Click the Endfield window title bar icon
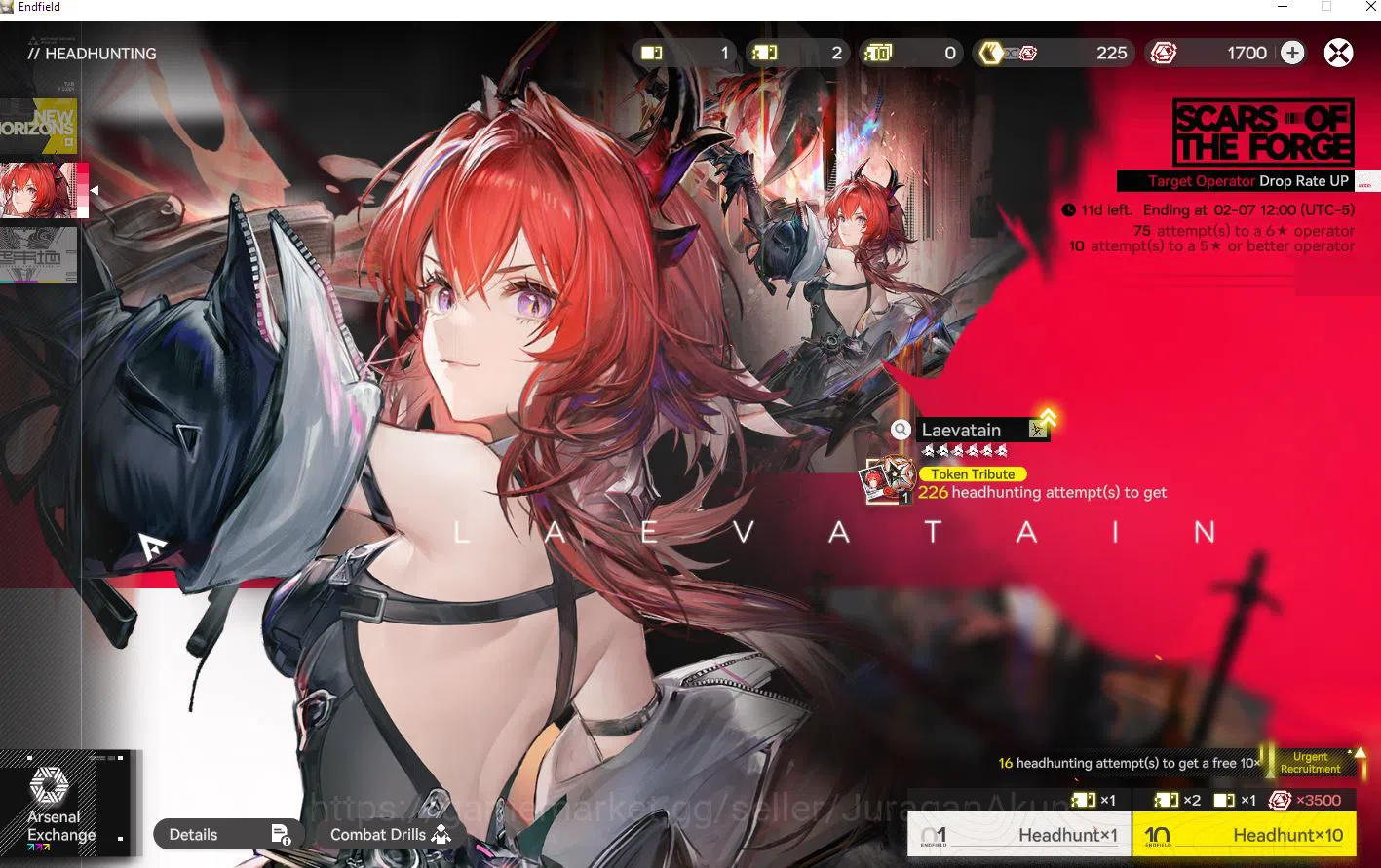Image resolution: width=1381 pixels, height=868 pixels. pyautogui.click(x=8, y=7)
